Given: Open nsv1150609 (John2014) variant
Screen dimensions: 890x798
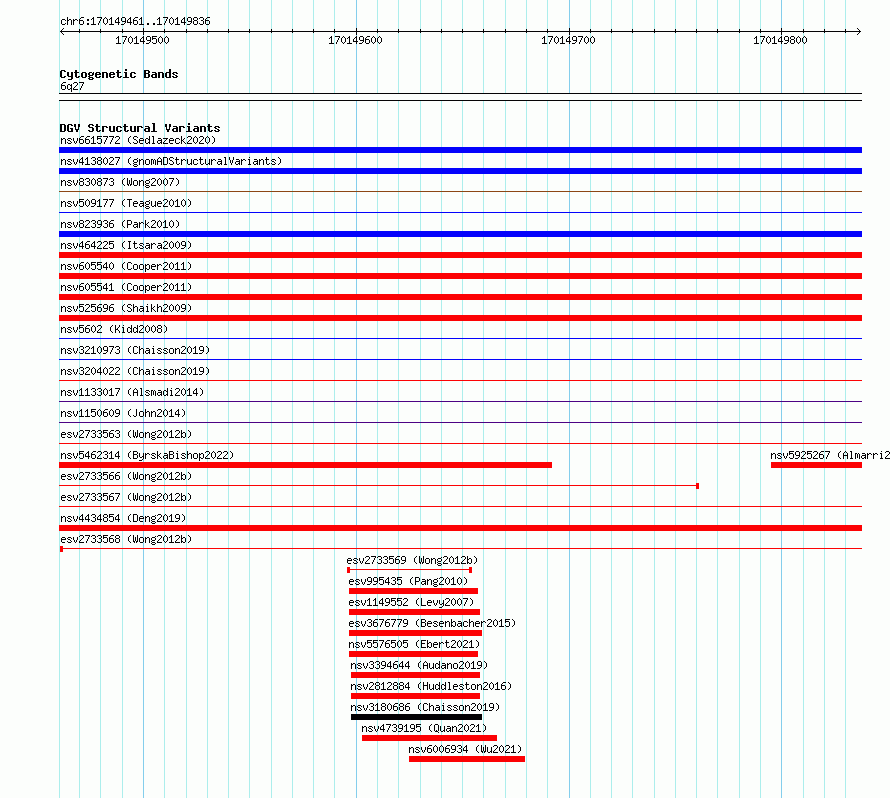Looking at the screenshot, I should (123, 413).
